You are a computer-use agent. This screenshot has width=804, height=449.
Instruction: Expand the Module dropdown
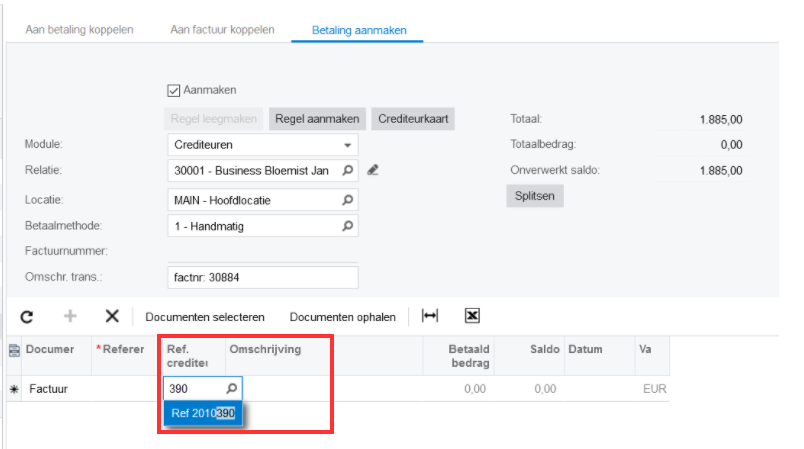click(348, 145)
